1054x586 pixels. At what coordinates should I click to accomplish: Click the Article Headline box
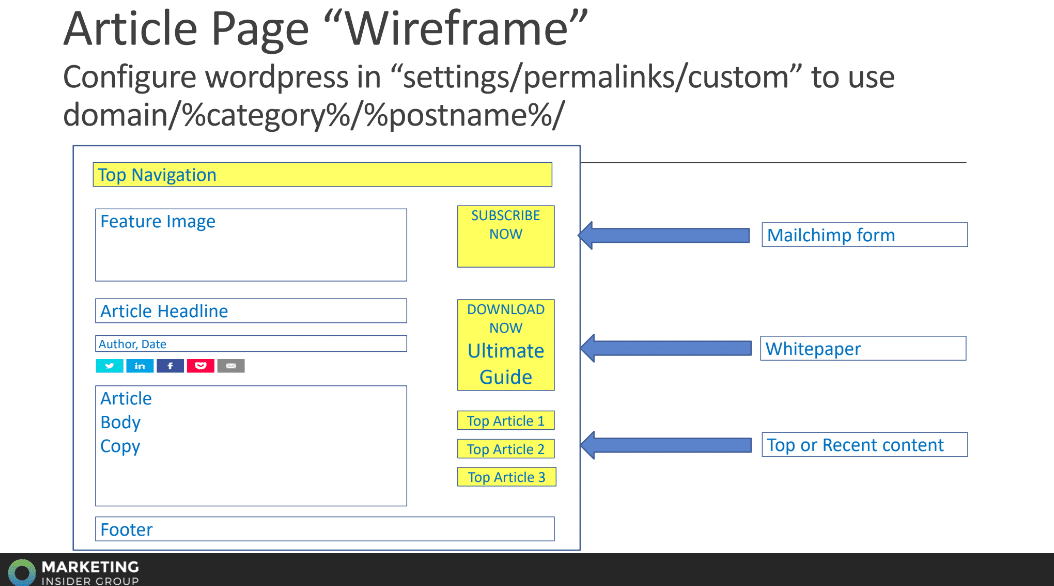point(251,311)
